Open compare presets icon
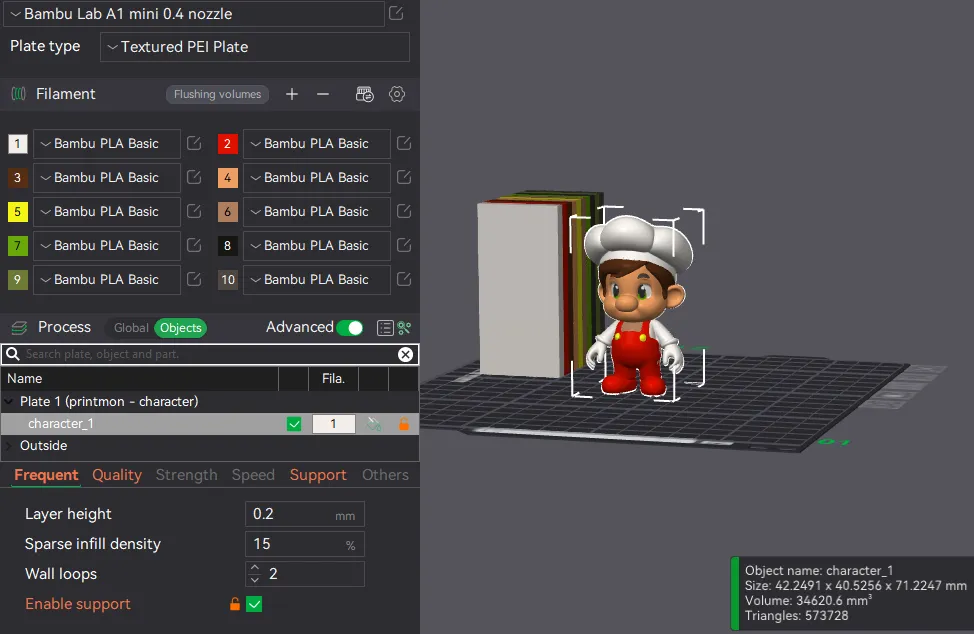Image resolution: width=974 pixels, height=634 pixels. (404, 328)
